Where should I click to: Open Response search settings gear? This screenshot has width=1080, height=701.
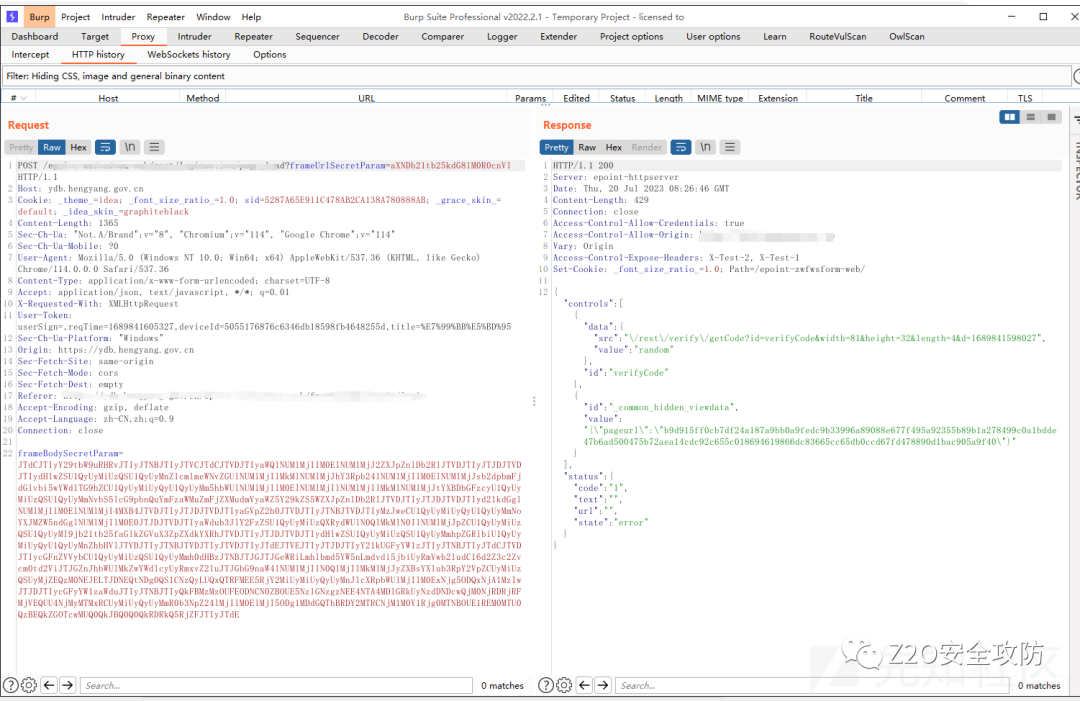(564, 685)
